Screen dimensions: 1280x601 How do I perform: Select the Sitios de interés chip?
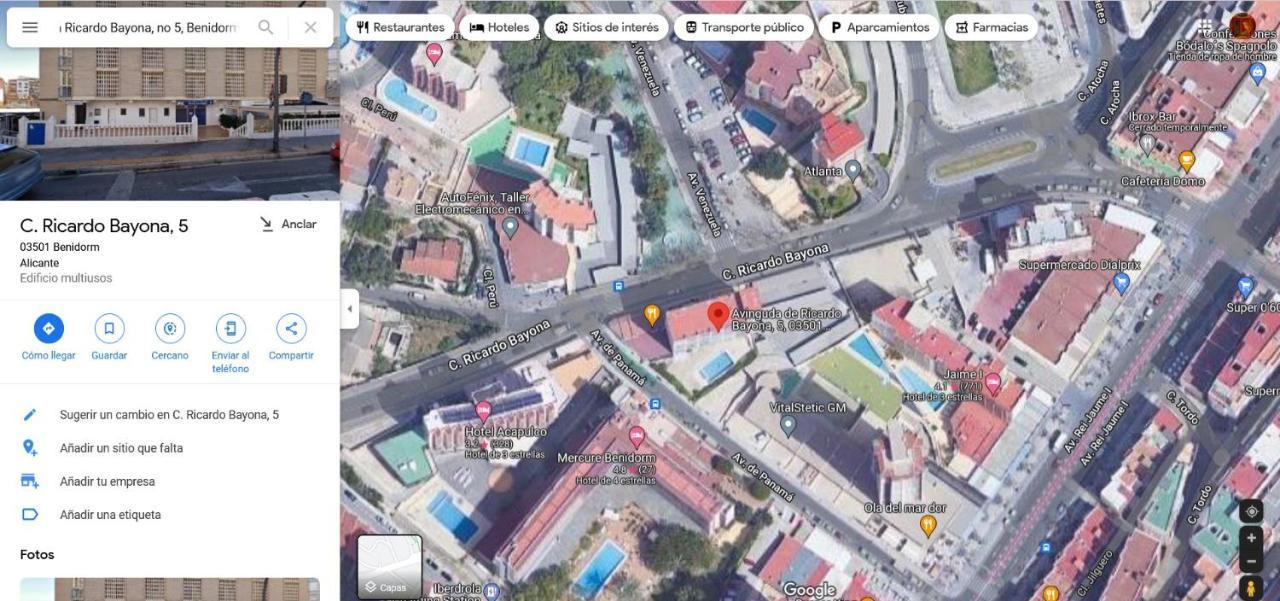point(607,27)
